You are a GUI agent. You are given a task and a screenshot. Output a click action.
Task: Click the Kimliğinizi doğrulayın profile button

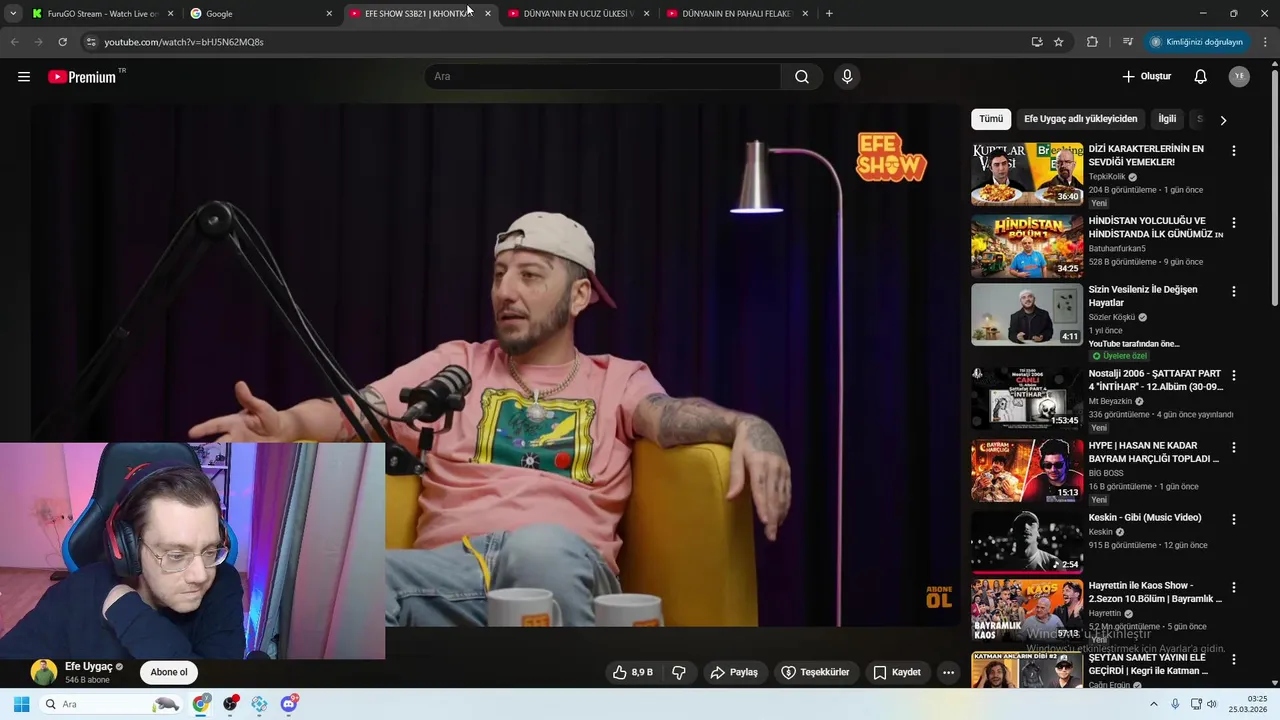1196,42
